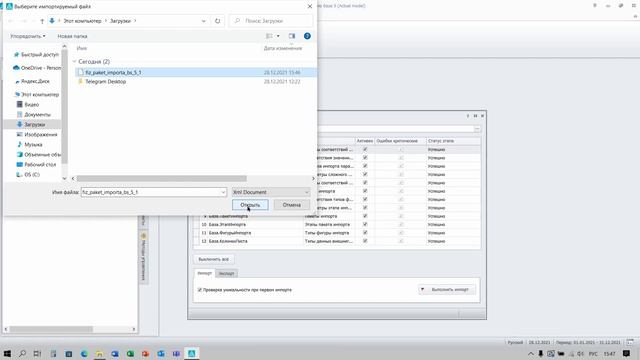640x360 pixels.
Task: Open Музыка folder in navigation pane
Action: tap(29, 144)
